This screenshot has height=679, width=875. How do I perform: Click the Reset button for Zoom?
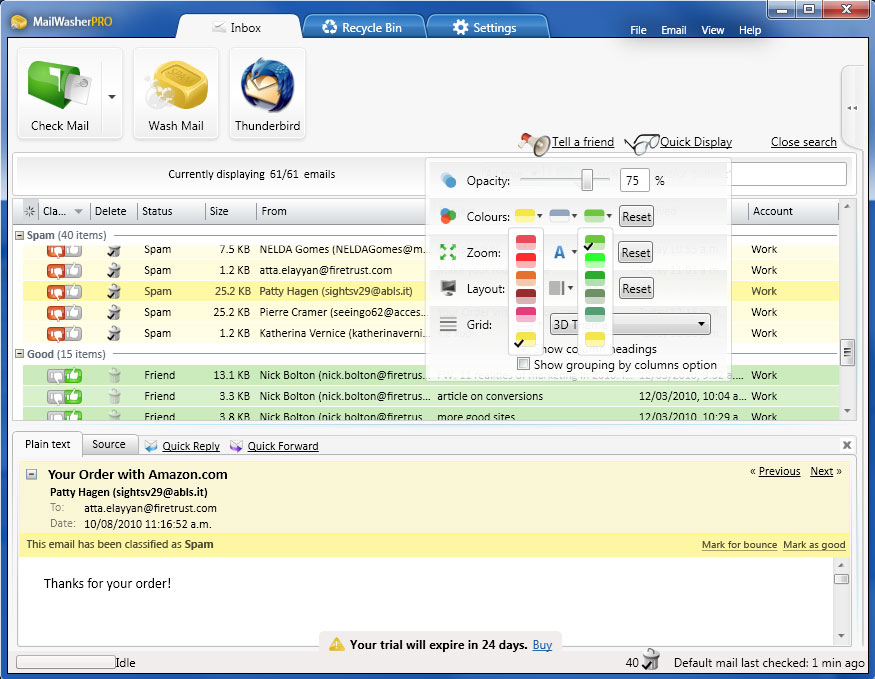[636, 253]
